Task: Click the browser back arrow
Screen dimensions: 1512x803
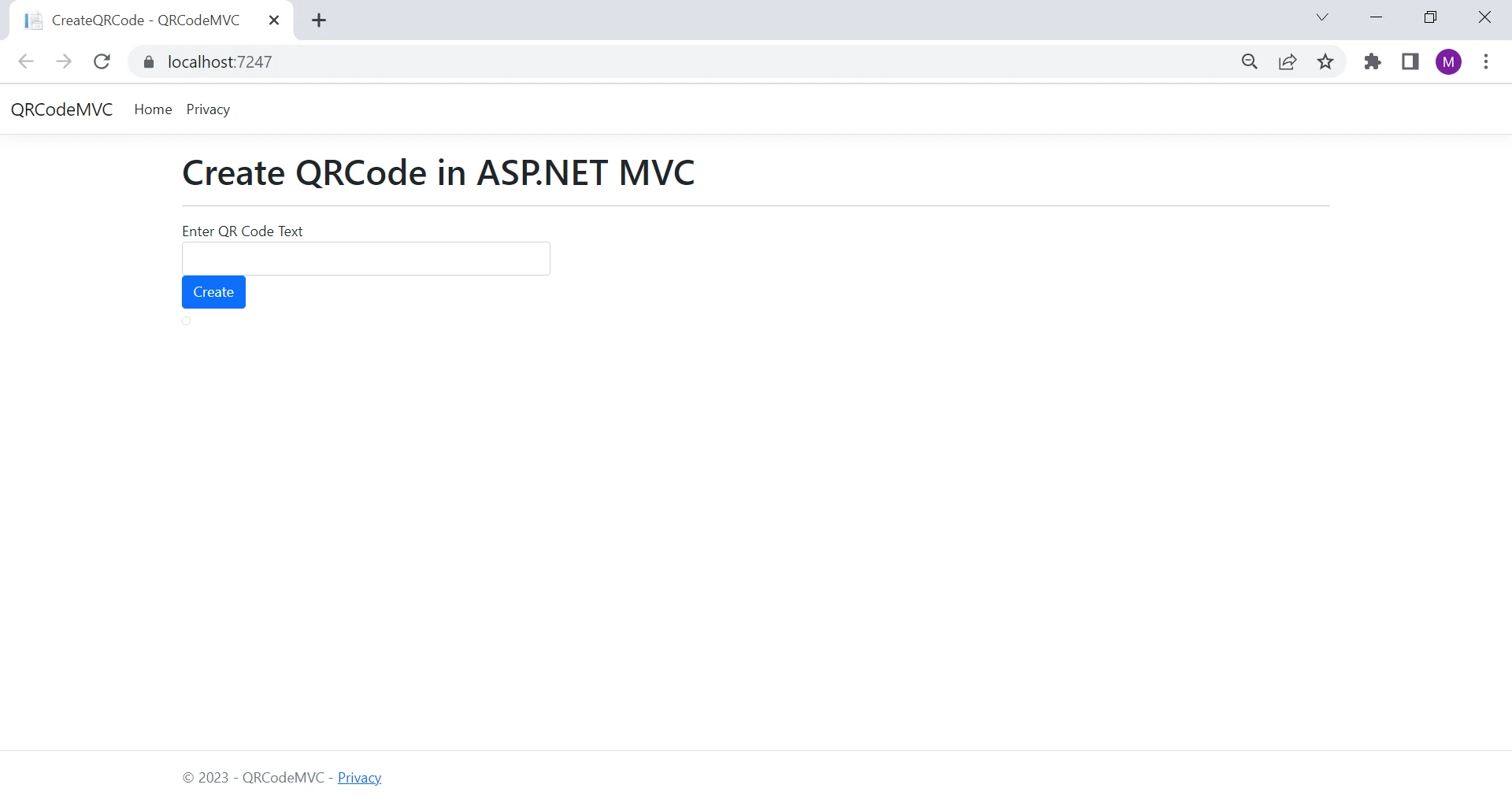Action: point(26,62)
